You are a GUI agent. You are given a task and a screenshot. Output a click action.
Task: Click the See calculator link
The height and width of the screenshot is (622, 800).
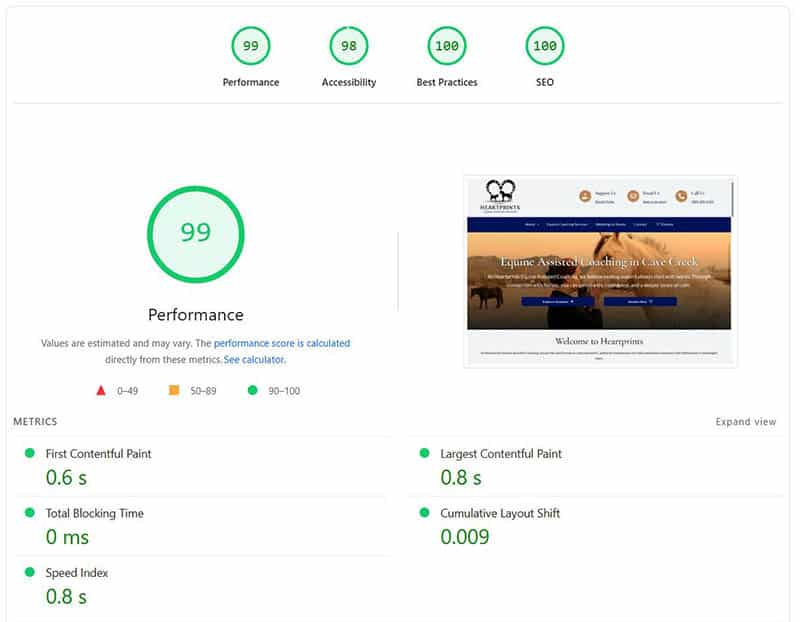tap(253, 358)
